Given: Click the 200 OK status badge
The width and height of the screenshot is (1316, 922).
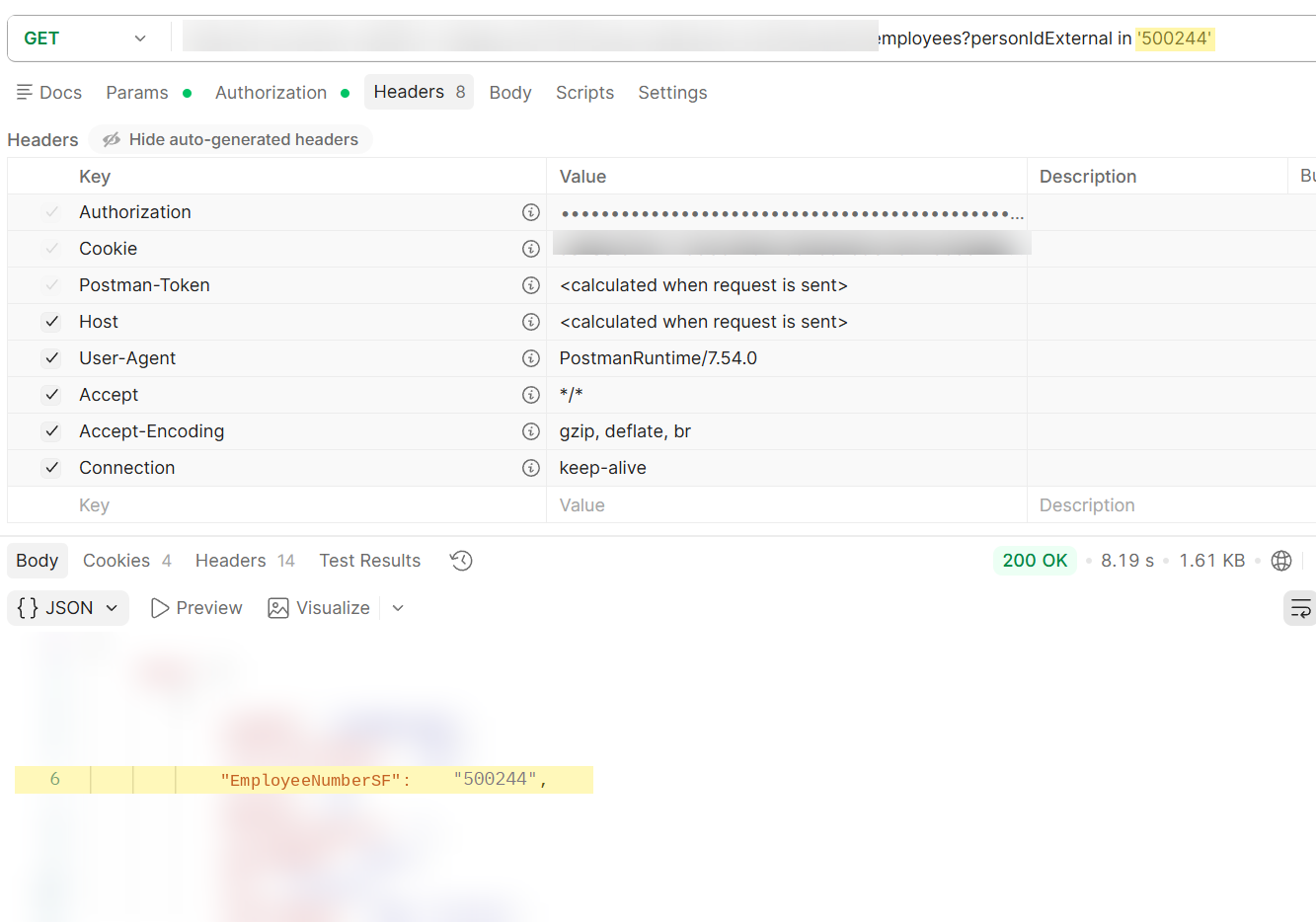Looking at the screenshot, I should (1035, 561).
